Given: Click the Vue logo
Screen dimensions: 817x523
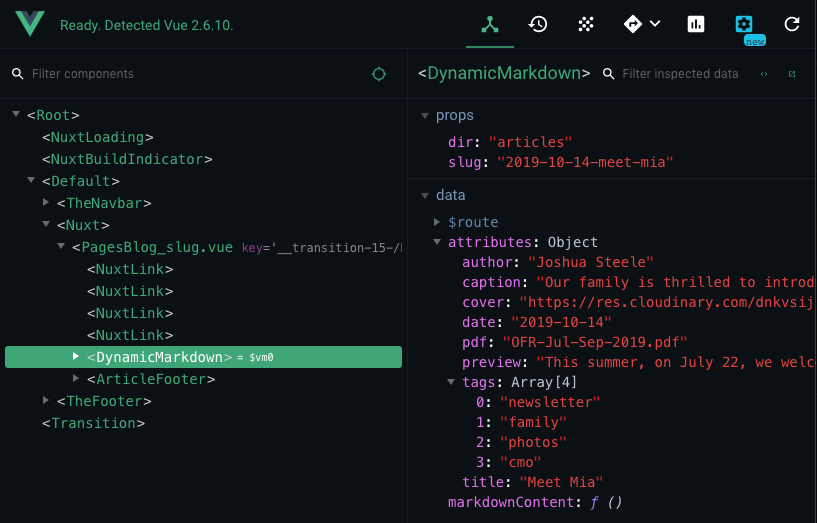Looking at the screenshot, I should (x=30, y=24).
